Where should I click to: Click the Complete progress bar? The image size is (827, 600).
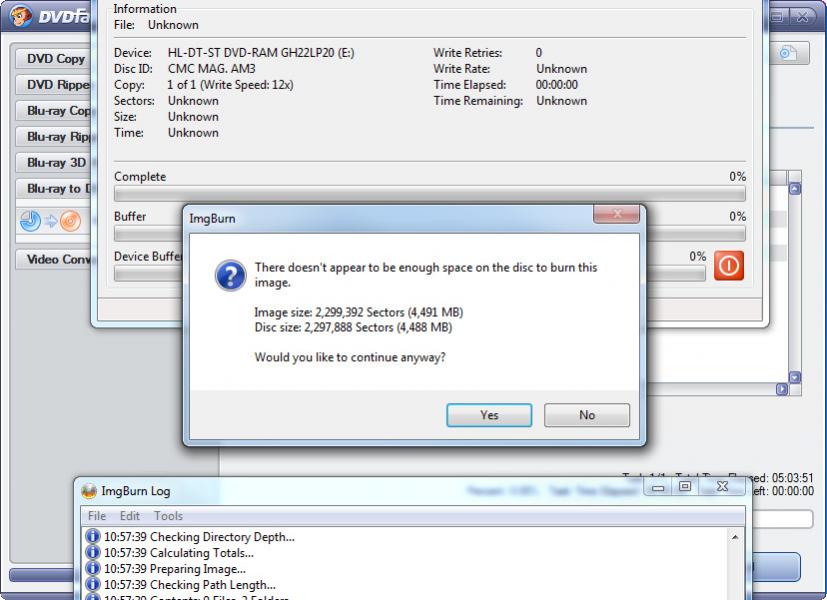[x=430, y=194]
